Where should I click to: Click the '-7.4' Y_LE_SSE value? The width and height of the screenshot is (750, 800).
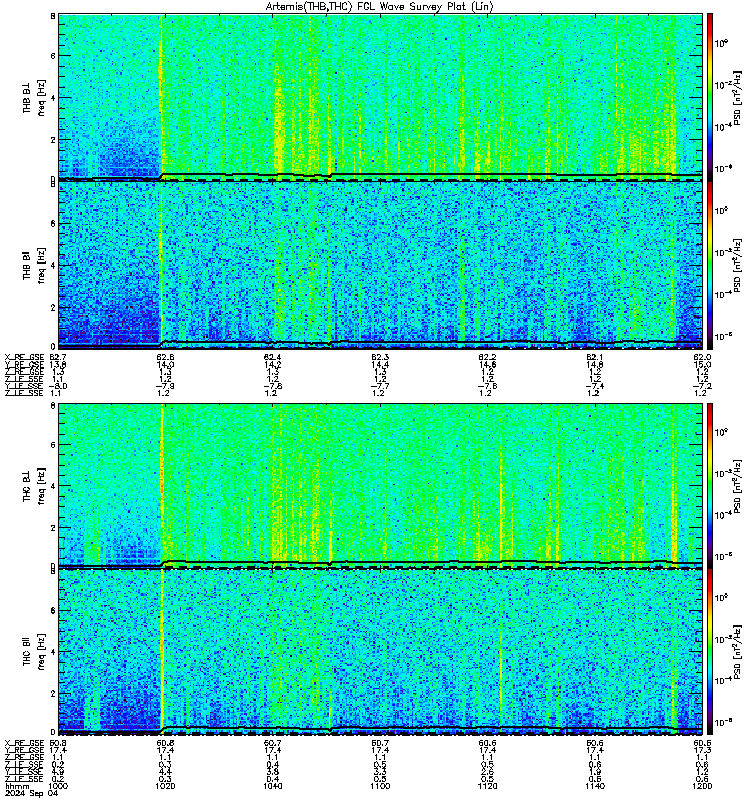click(x=595, y=386)
